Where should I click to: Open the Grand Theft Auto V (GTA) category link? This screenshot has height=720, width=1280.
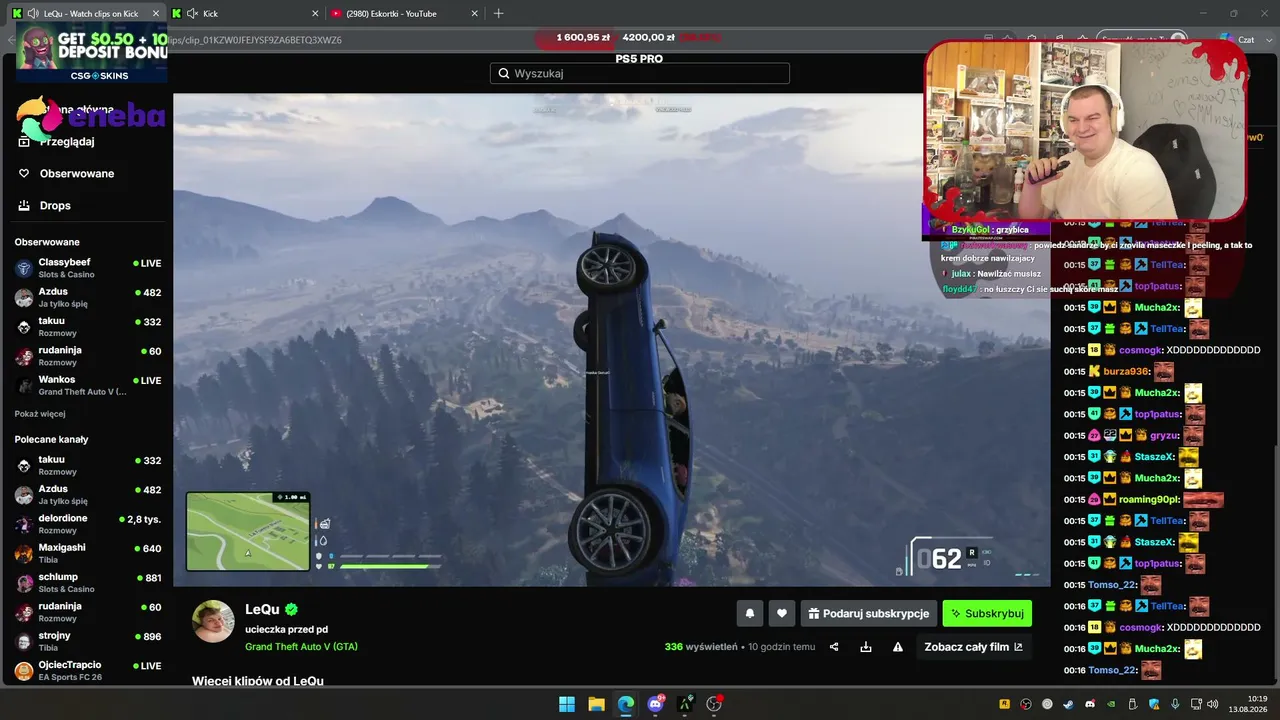tap(301, 646)
